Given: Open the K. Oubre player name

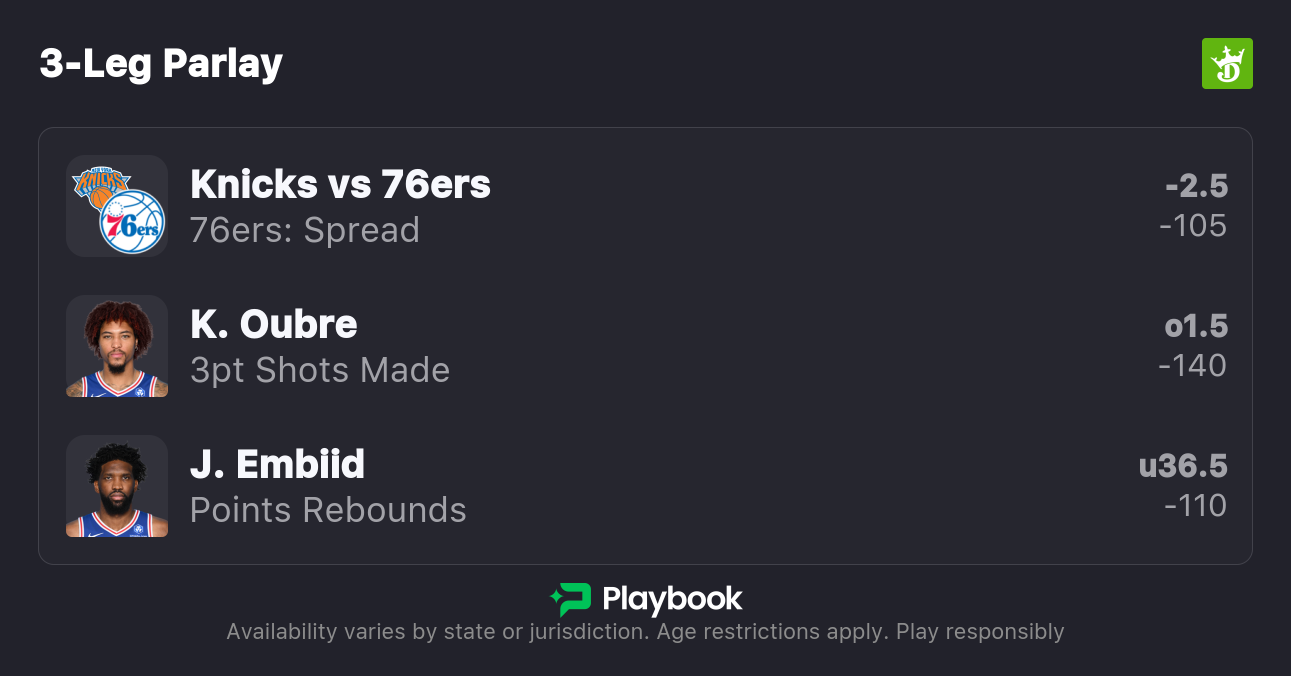Looking at the screenshot, I should coord(274,324).
